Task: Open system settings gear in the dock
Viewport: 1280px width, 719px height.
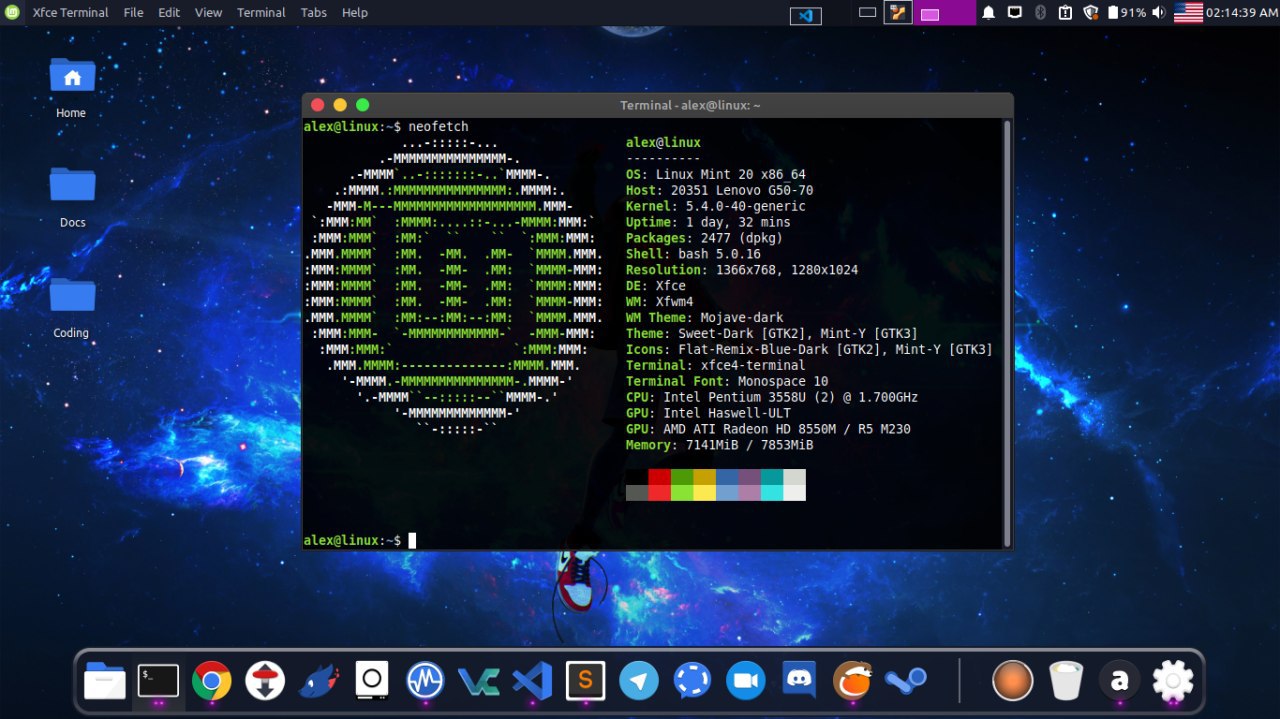Action: tap(1173, 681)
